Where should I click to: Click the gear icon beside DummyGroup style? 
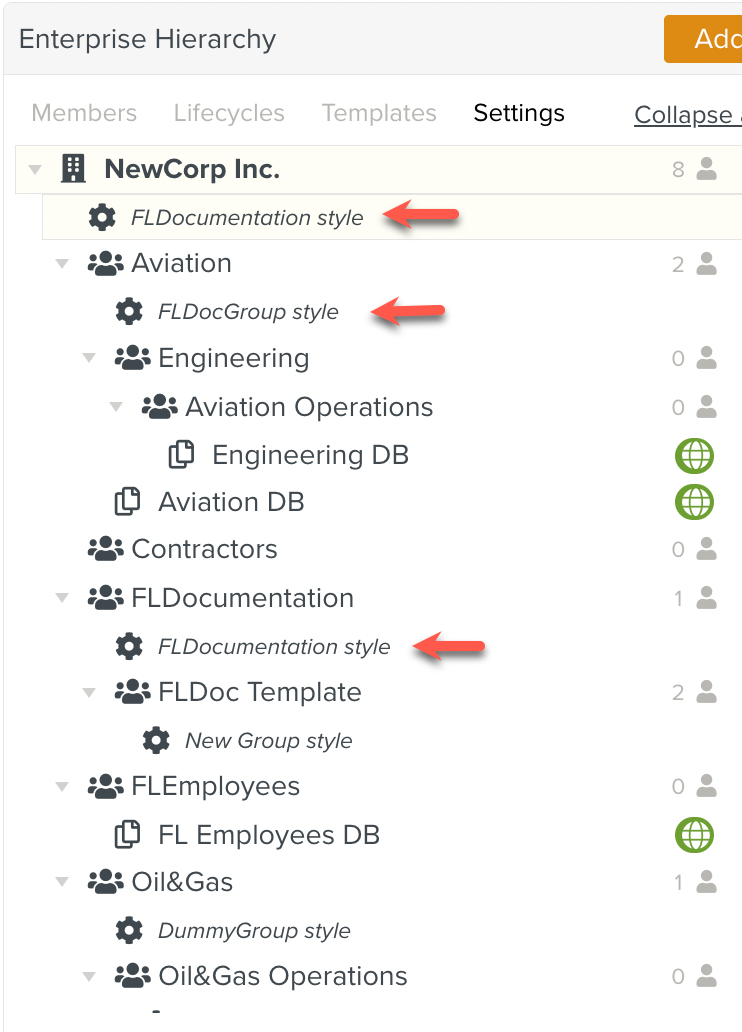point(129,931)
